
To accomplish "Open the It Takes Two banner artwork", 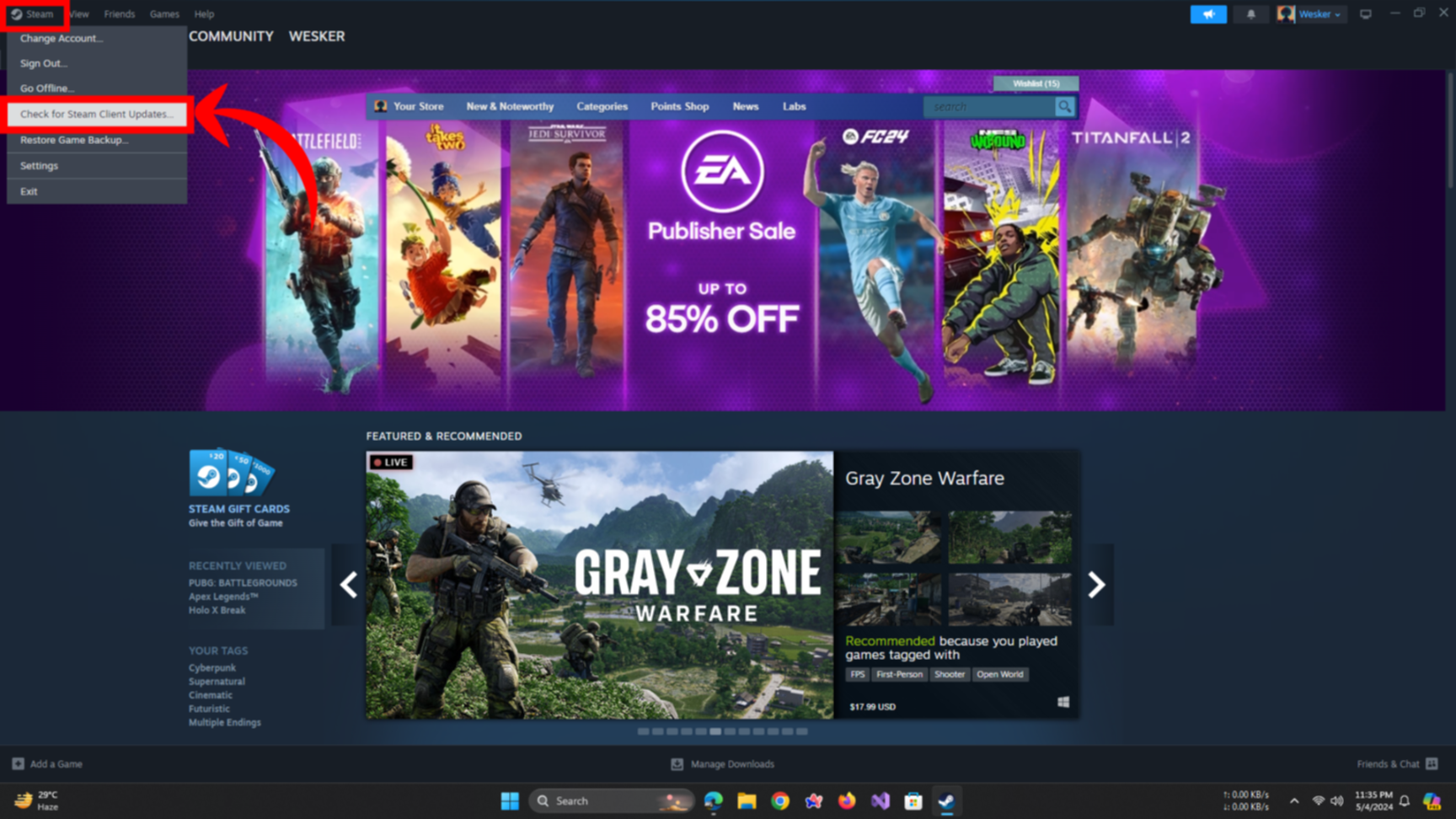I will pyautogui.click(x=444, y=253).
